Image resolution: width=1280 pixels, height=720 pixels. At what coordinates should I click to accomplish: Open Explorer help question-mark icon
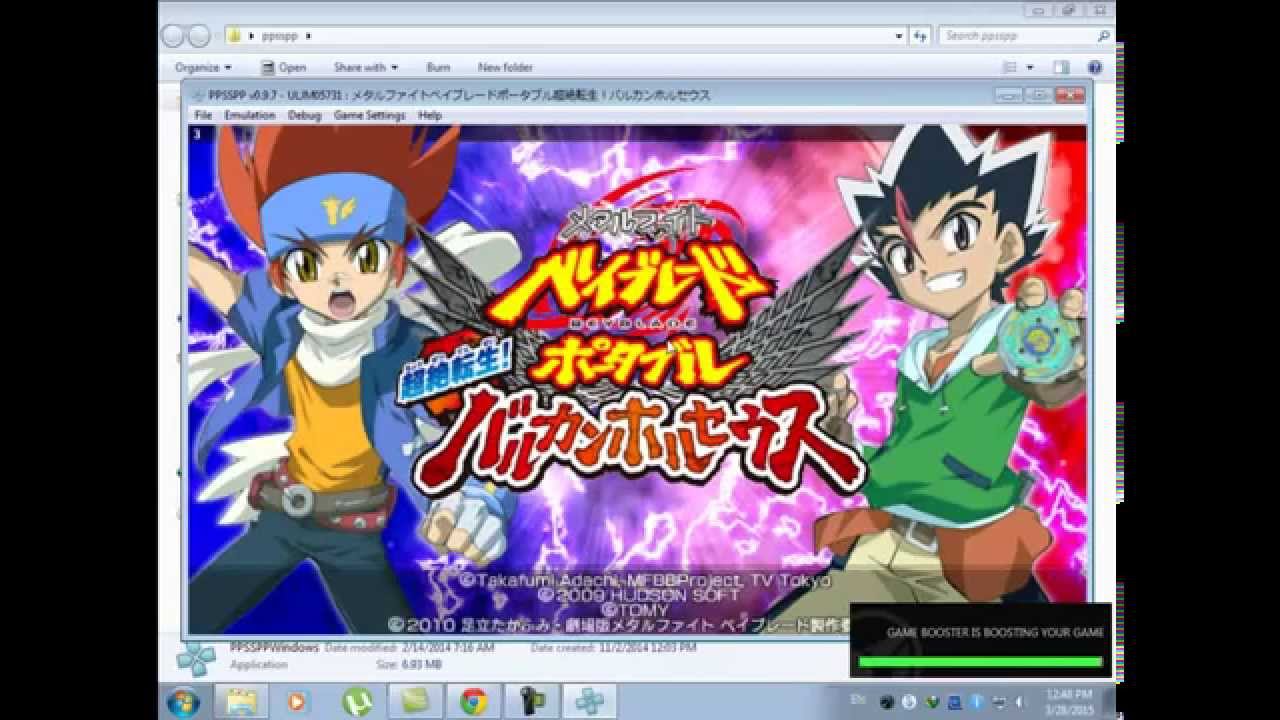click(x=1095, y=67)
